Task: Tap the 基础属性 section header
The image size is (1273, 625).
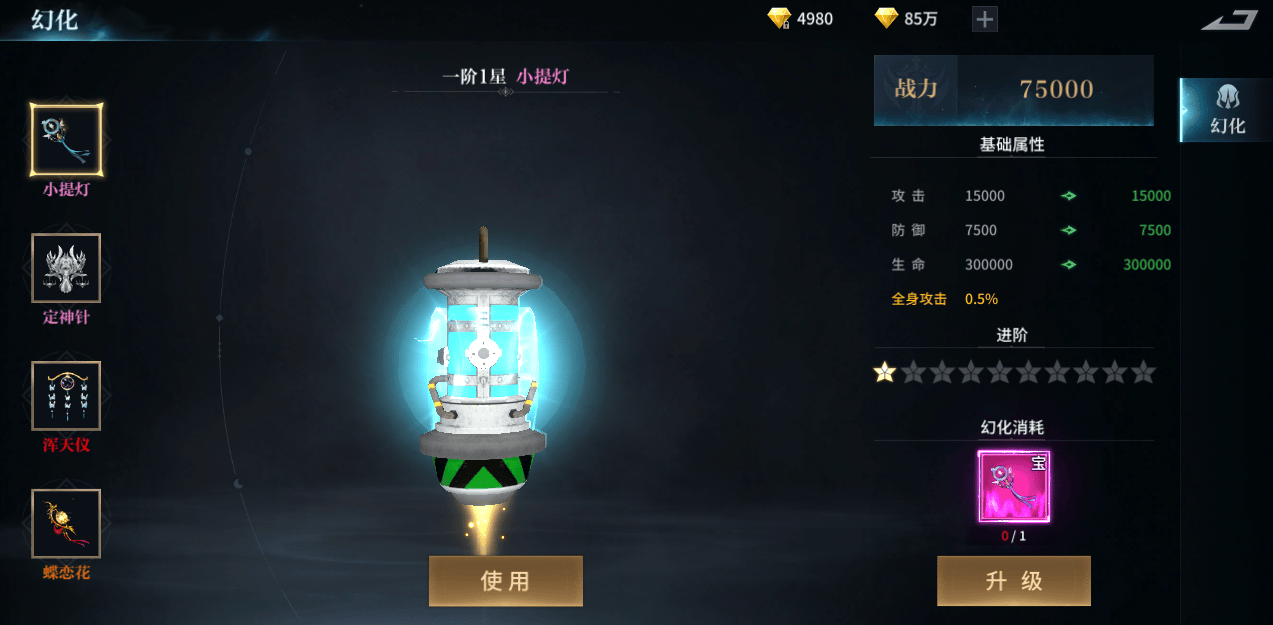Action: point(1012,145)
